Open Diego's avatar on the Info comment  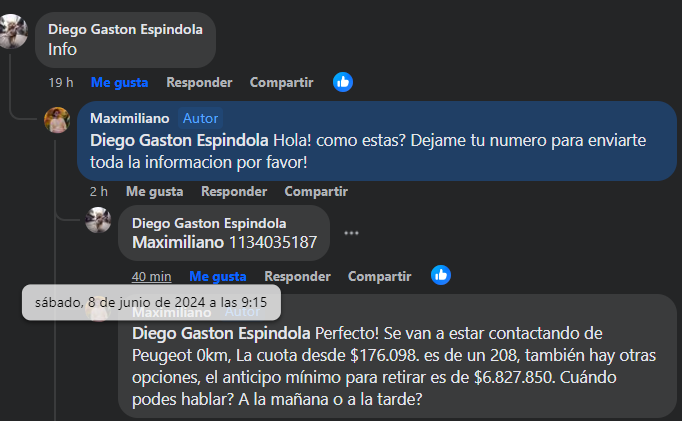coord(13,32)
